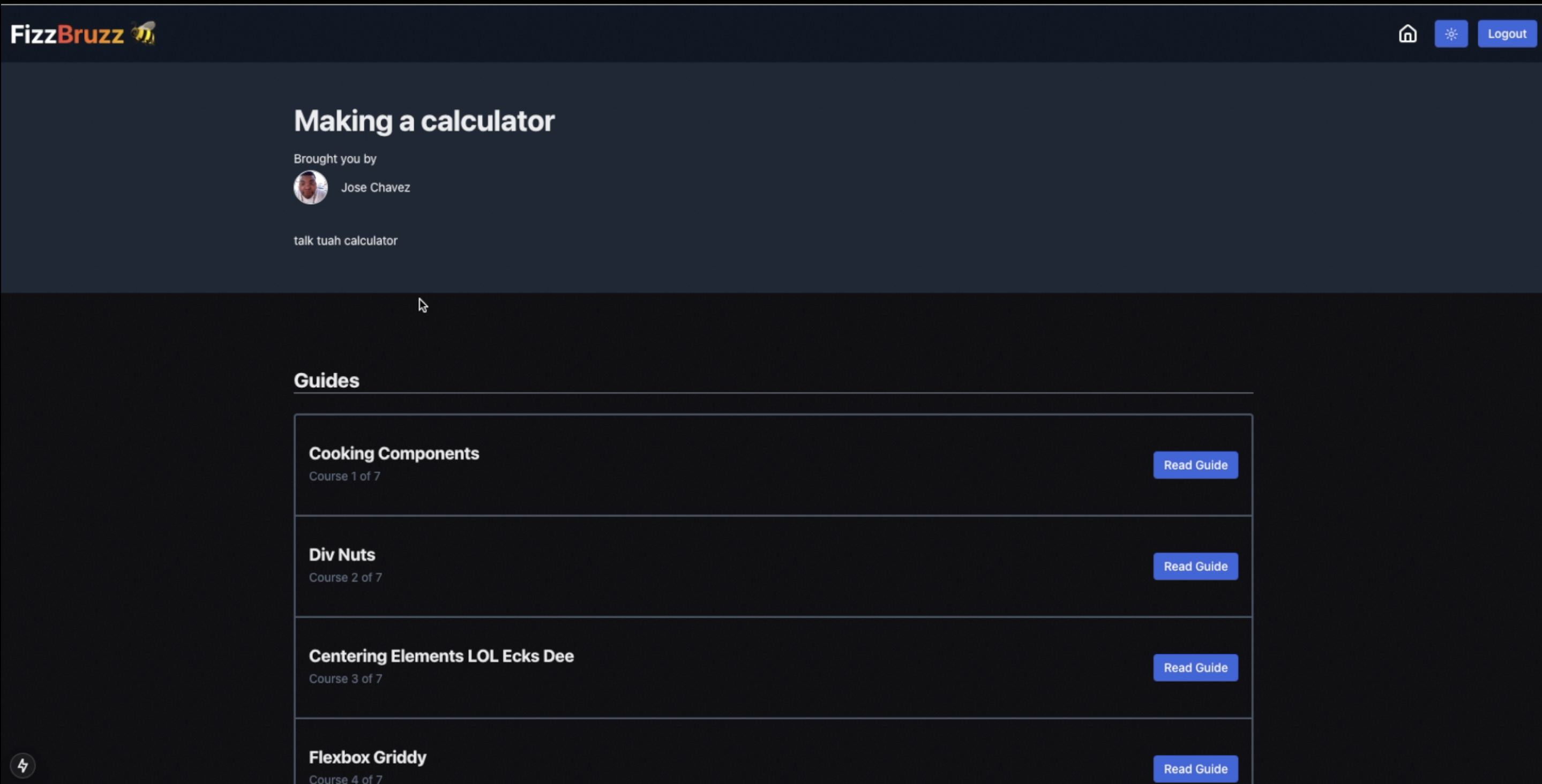
Task: Click the FizzBruzz logo text
Action: (x=67, y=34)
